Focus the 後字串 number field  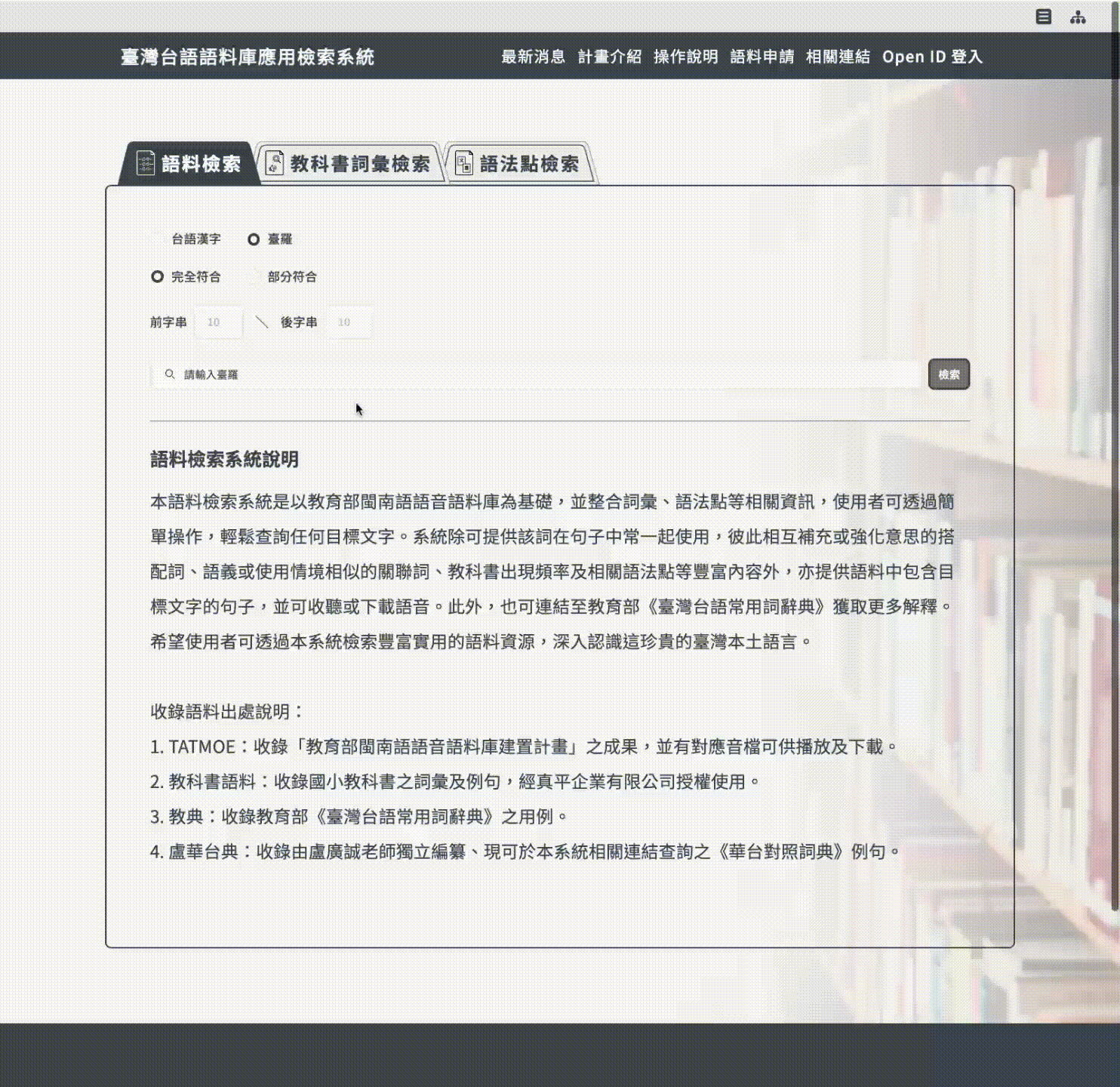[349, 322]
